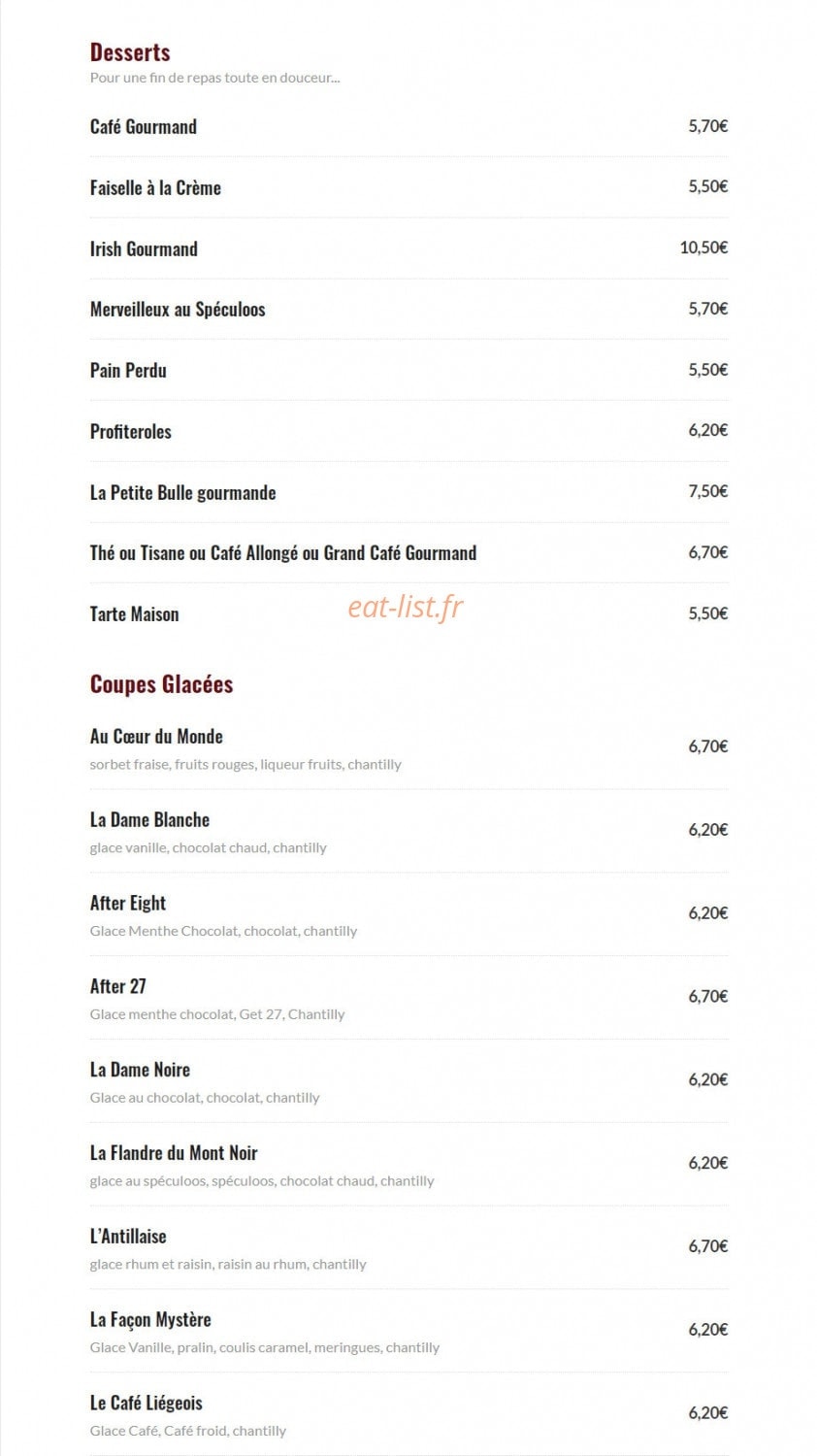Open La Flandre du Mont Noir

pos(174,1153)
